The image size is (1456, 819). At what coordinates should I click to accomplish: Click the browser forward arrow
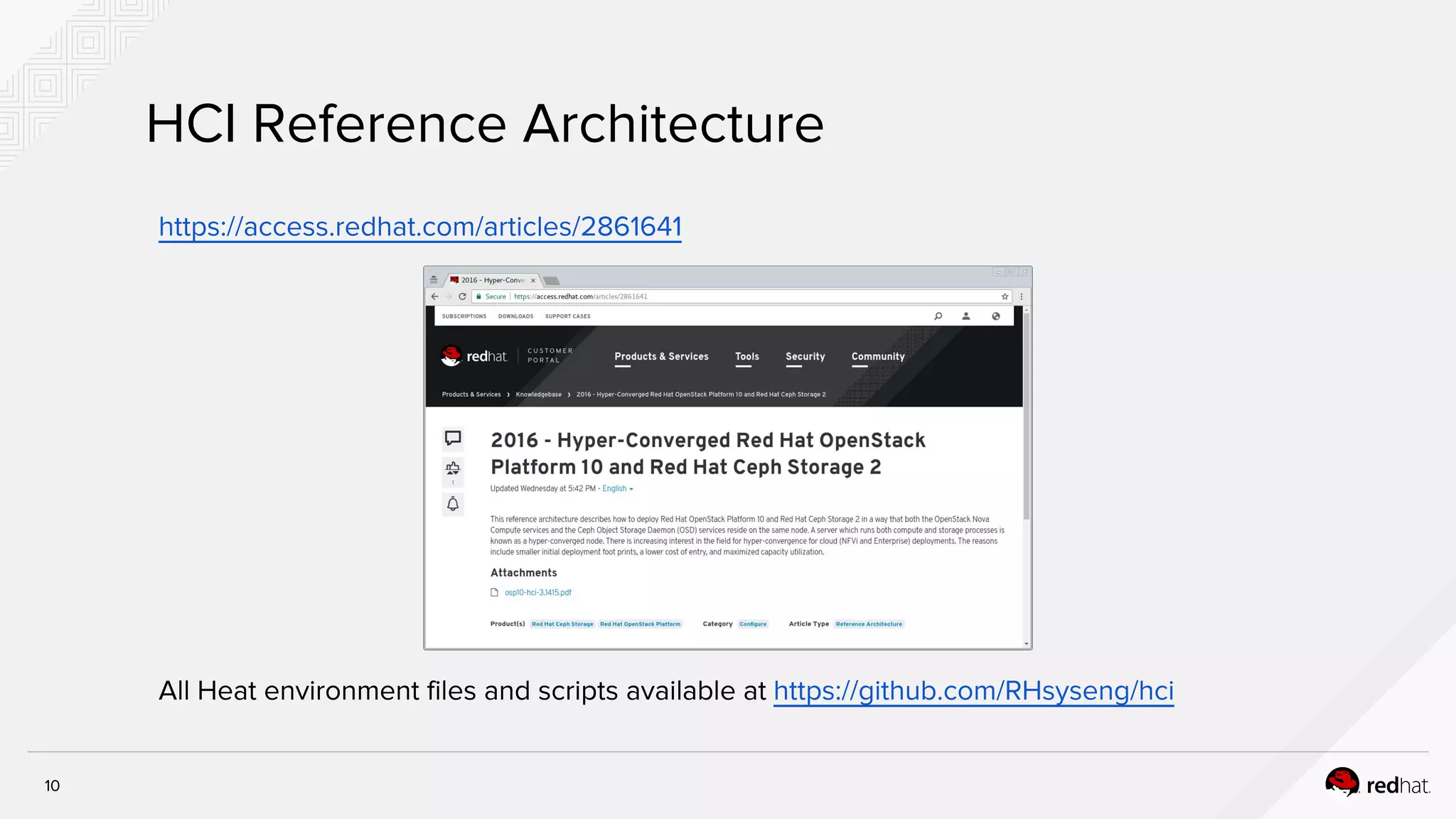tap(449, 296)
